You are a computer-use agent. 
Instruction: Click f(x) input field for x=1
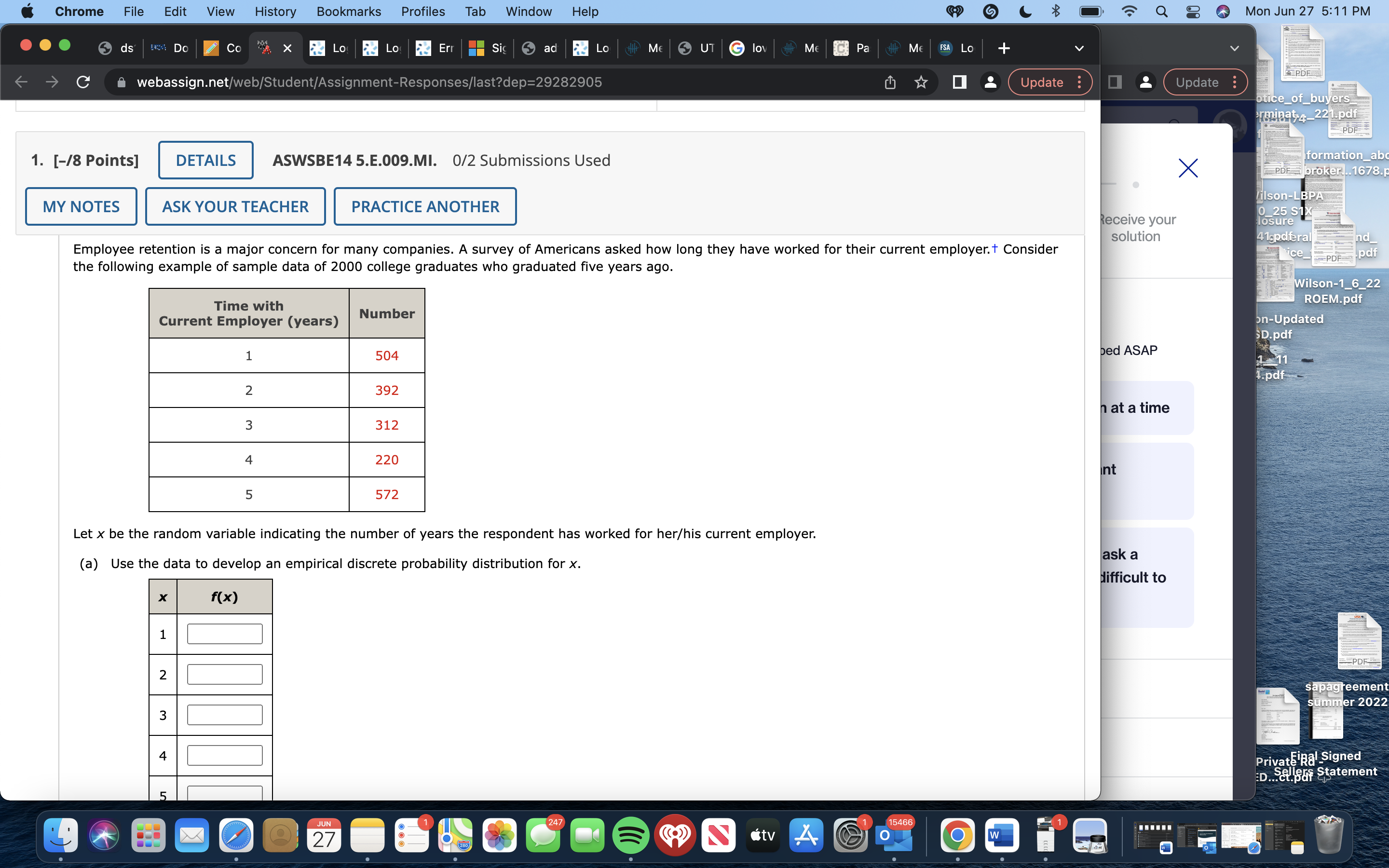(x=224, y=634)
